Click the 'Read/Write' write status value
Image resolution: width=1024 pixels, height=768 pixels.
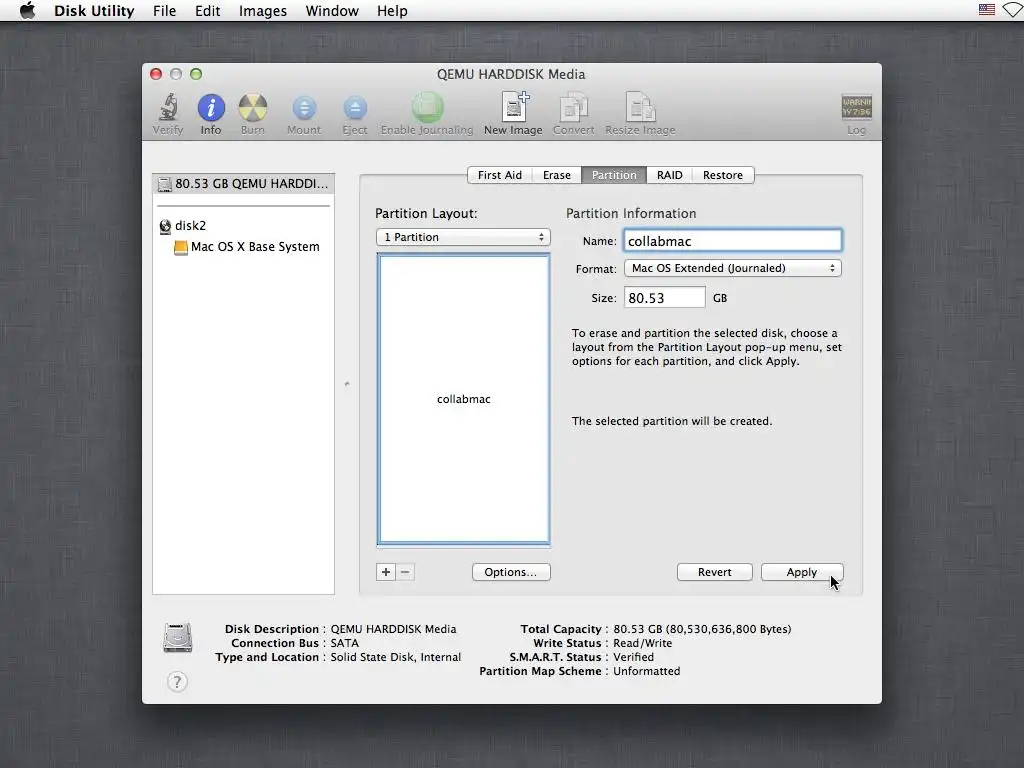642,643
